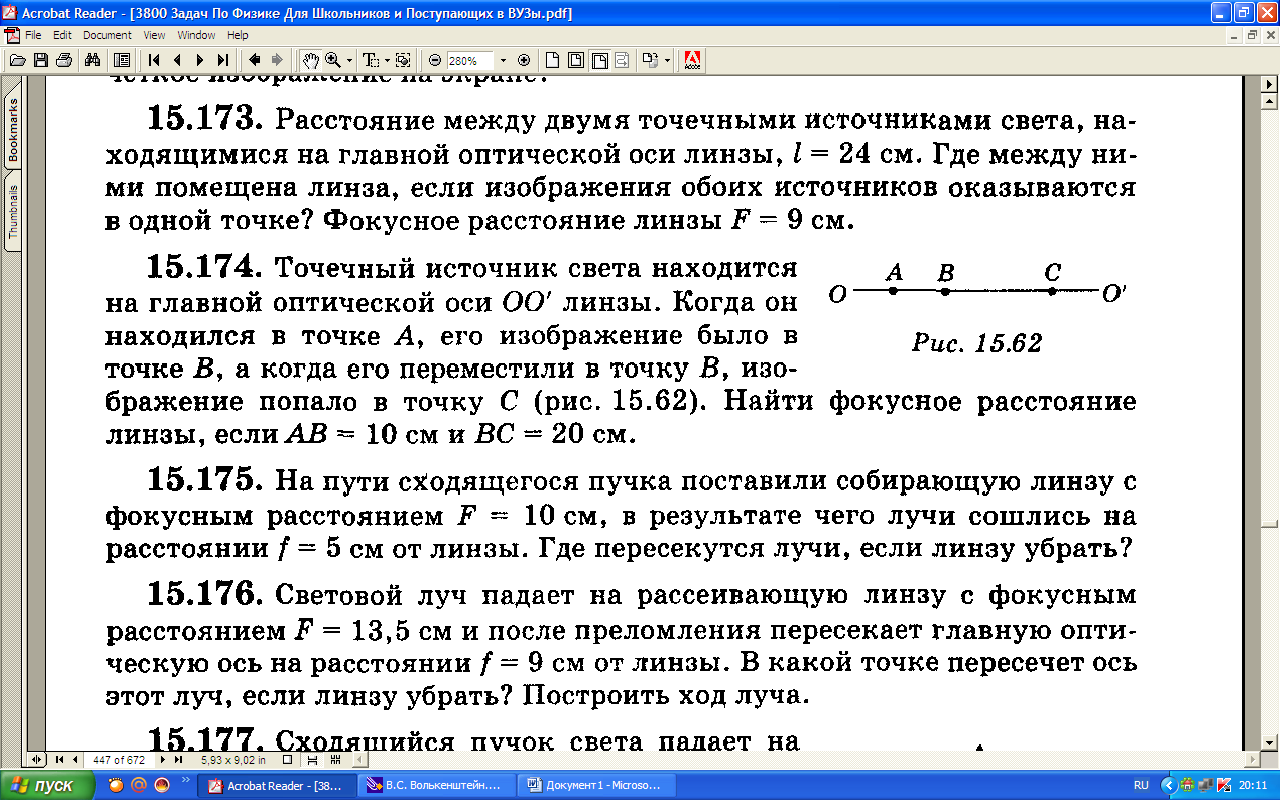Select Continuous layout in status bar
The height and width of the screenshot is (800, 1280).
click(x=311, y=759)
